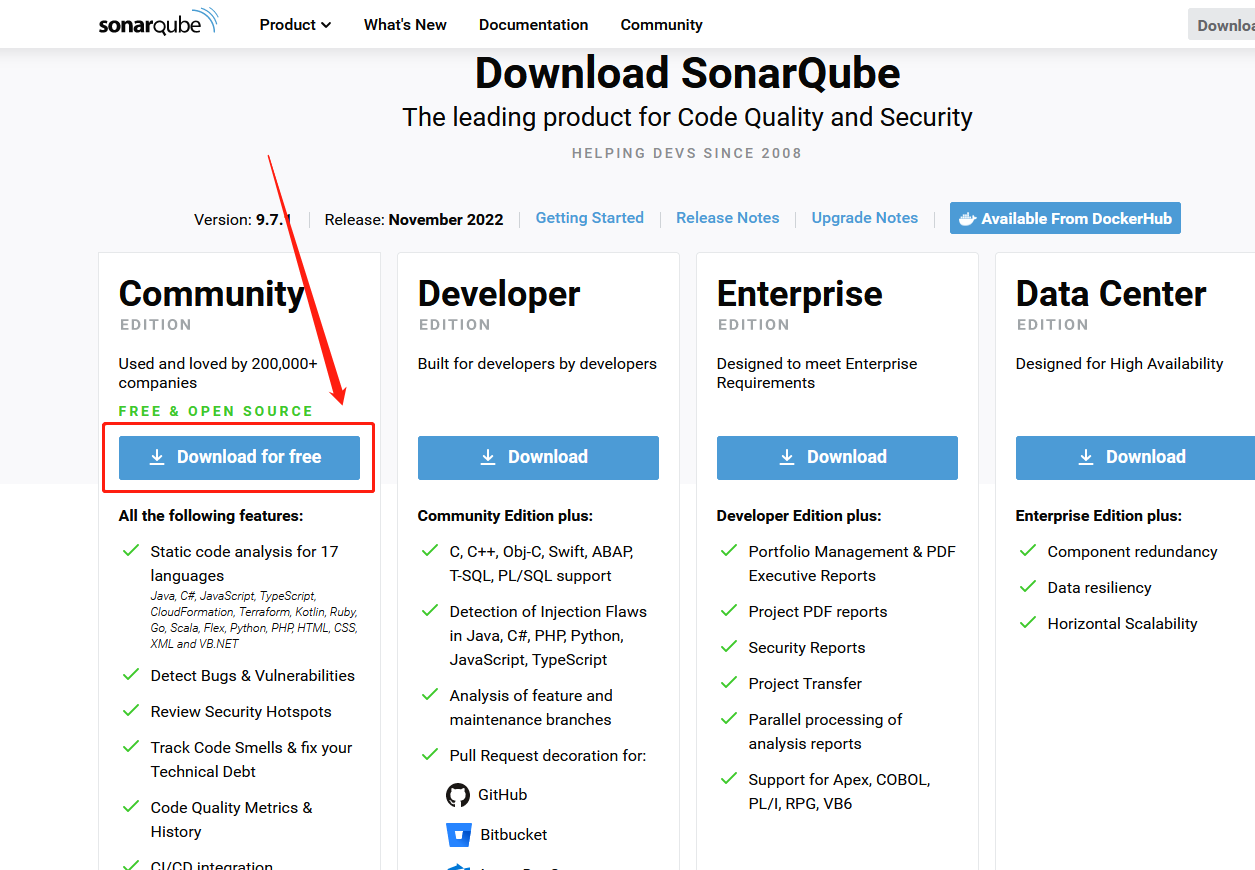Open the Upgrade Notes link
Viewport: 1255px width, 870px height.
click(865, 218)
